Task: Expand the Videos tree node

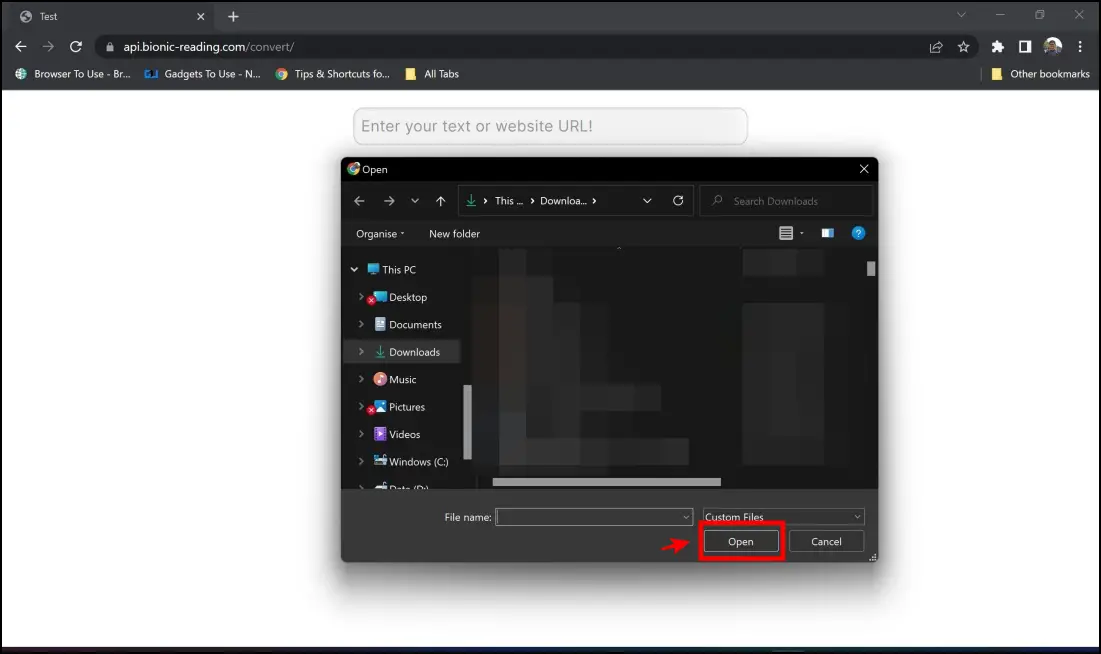Action: [x=361, y=434]
